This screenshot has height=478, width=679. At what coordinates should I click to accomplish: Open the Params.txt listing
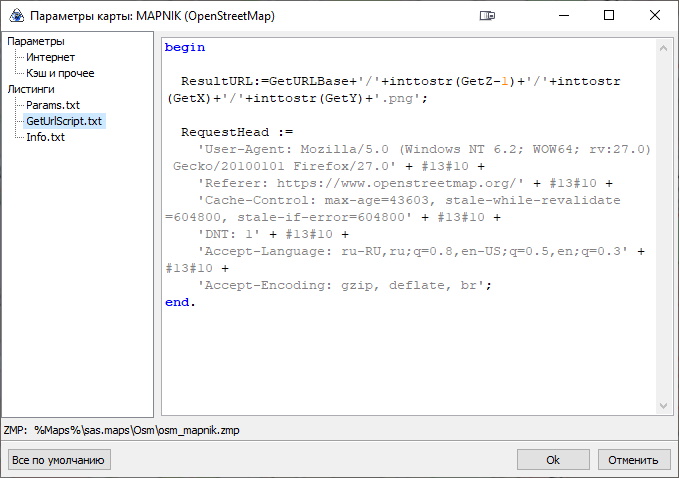click(55, 105)
